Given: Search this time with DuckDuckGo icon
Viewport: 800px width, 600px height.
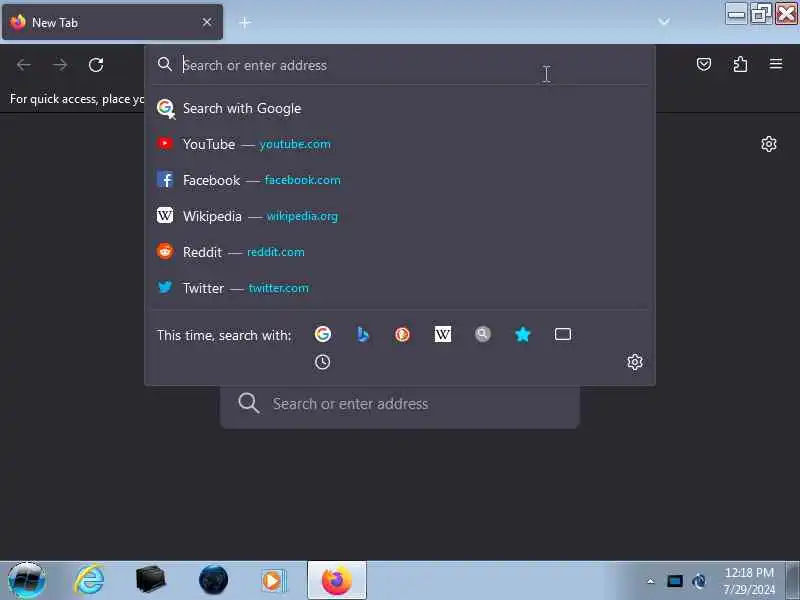Looking at the screenshot, I should tap(402, 334).
